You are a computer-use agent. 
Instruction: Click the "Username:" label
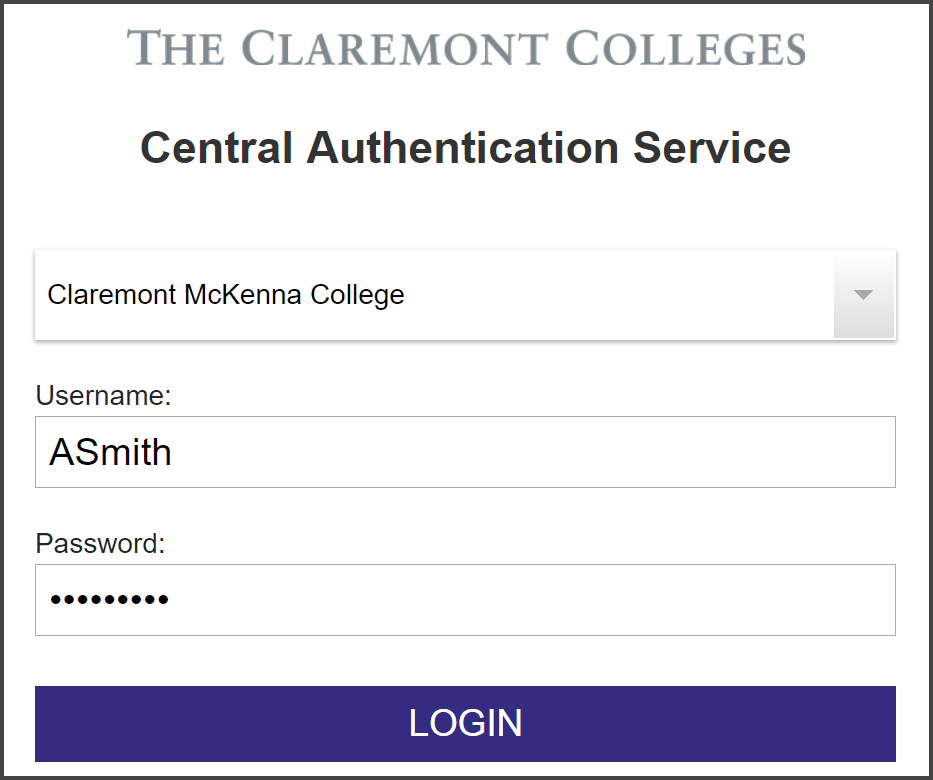[x=102, y=396]
